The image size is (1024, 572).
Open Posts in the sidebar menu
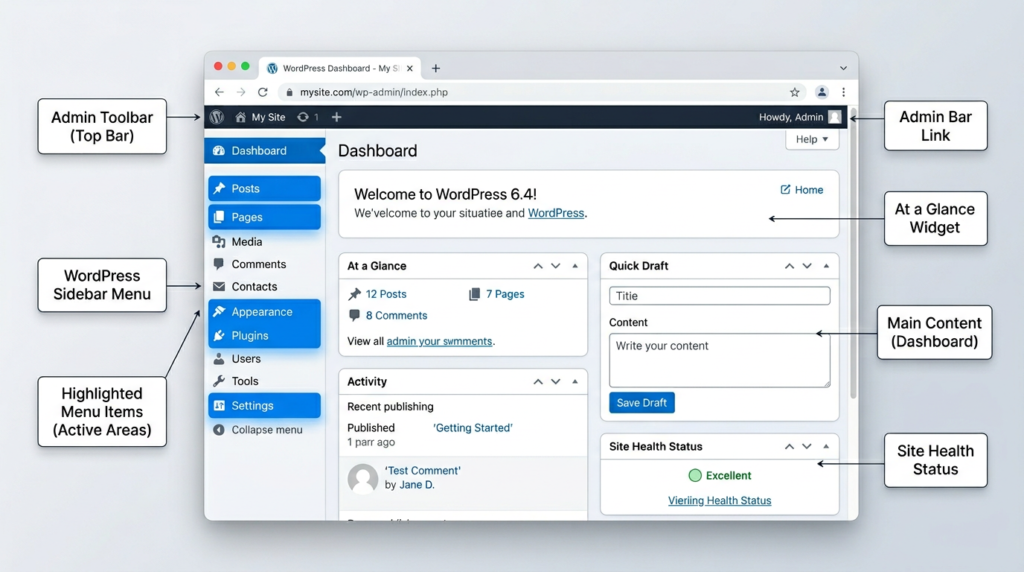tap(264, 188)
